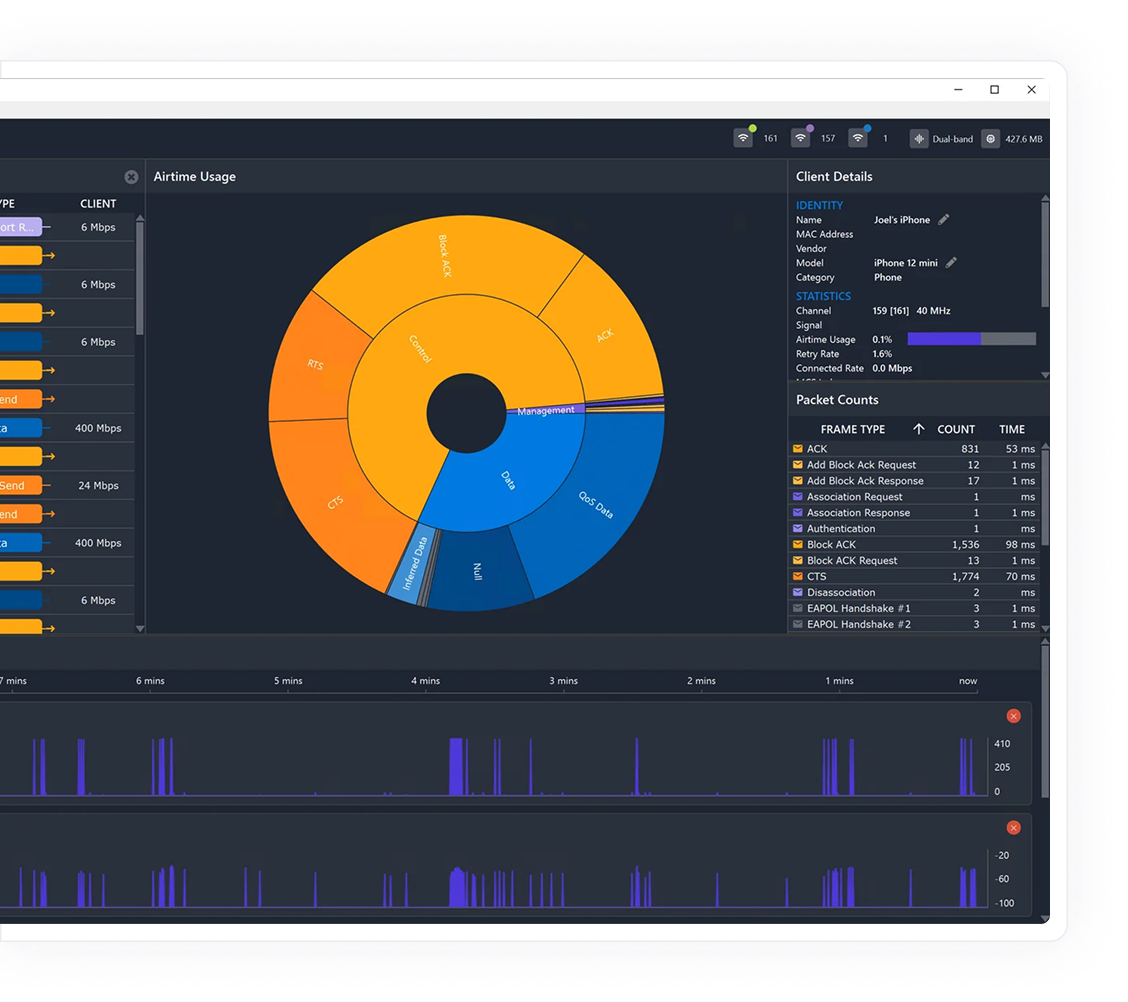The image size is (1128, 1002).
Task: Click the Dual-band spectrum waveform icon
Action: pyautogui.click(x=919, y=139)
